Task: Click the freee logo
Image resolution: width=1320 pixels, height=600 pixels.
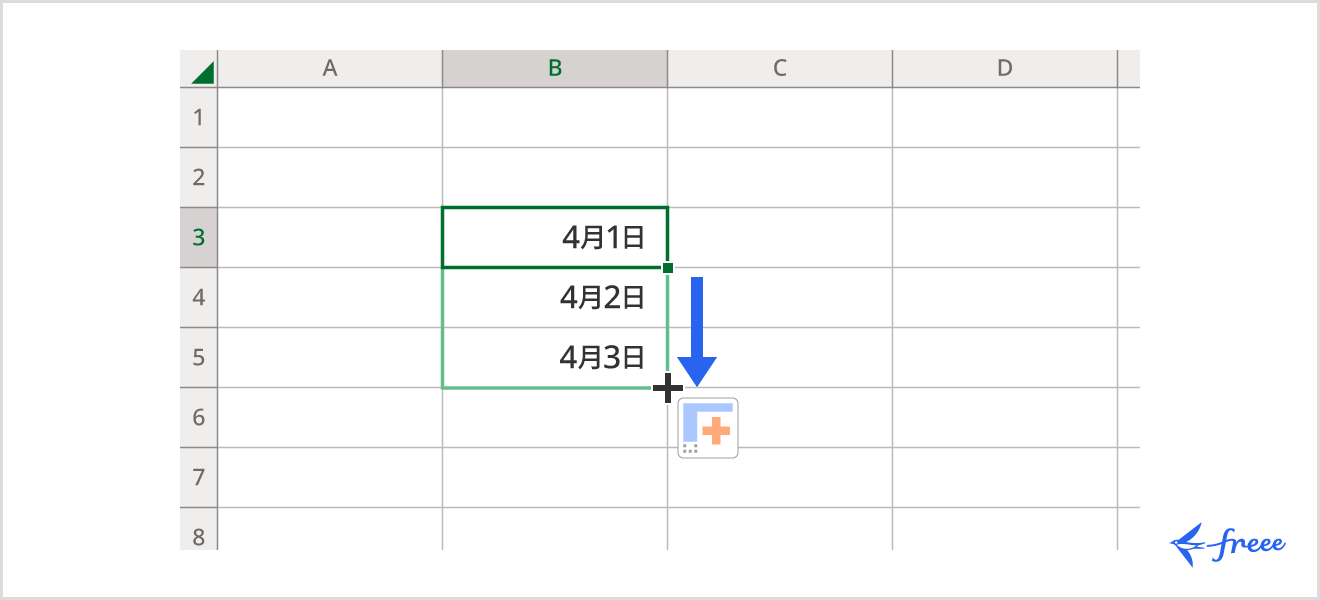Action: (x=1228, y=545)
